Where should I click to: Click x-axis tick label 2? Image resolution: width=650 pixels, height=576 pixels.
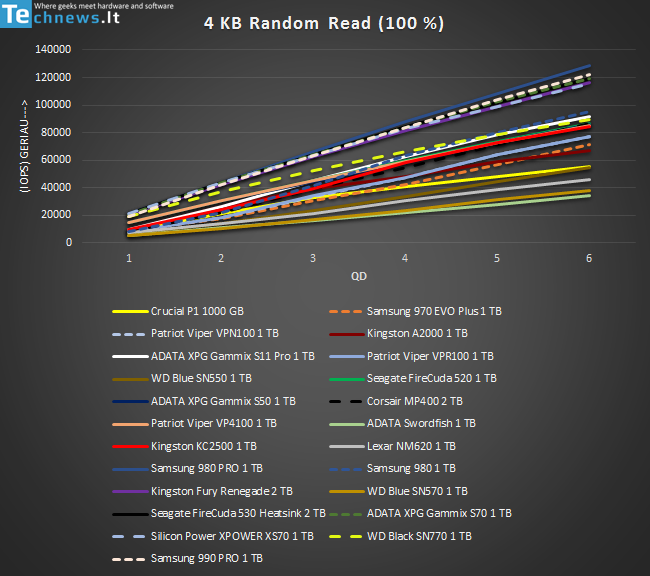pyautogui.click(x=221, y=258)
